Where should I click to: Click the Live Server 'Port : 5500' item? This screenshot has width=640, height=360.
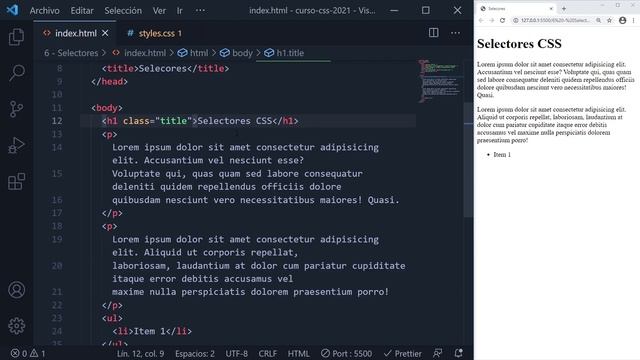click(x=346, y=353)
